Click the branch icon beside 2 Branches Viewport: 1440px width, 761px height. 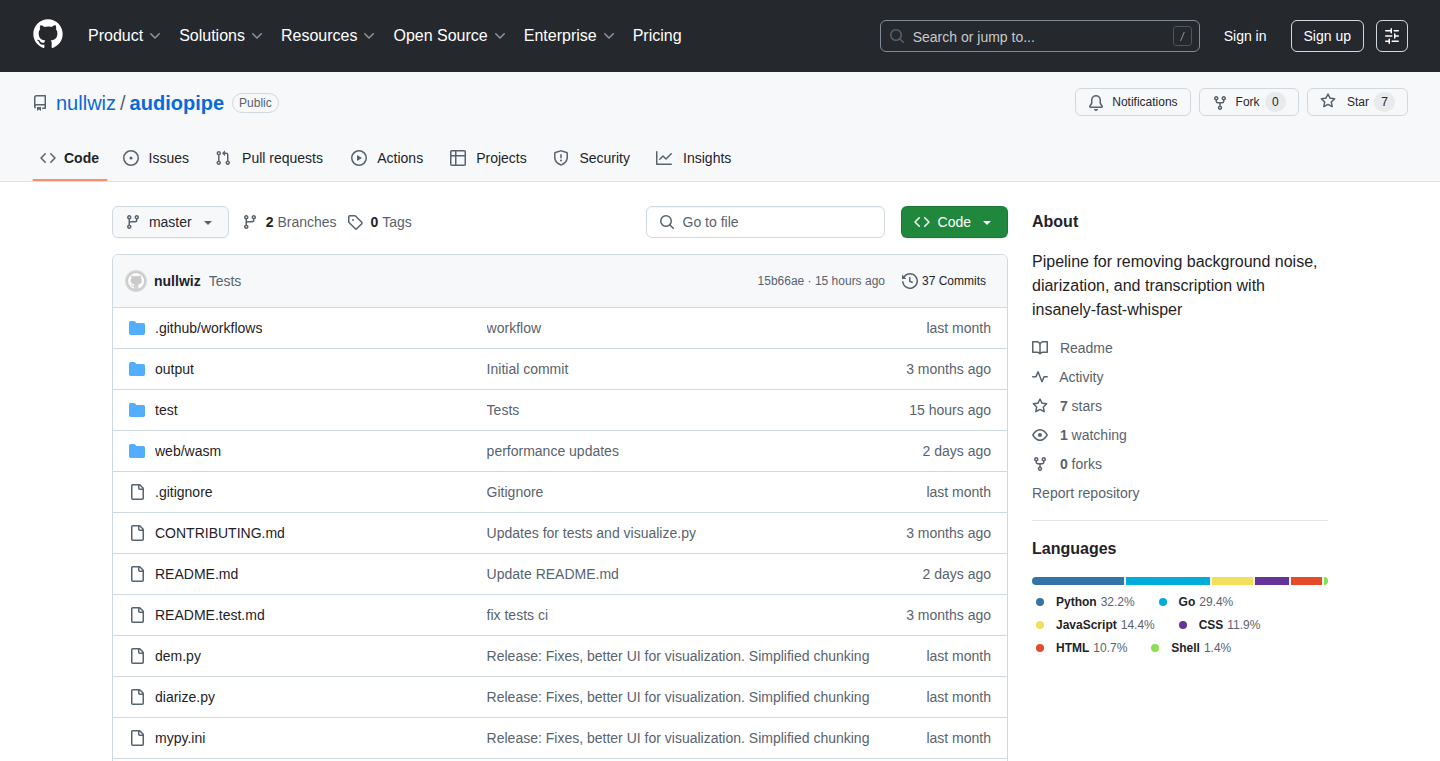[x=250, y=222]
